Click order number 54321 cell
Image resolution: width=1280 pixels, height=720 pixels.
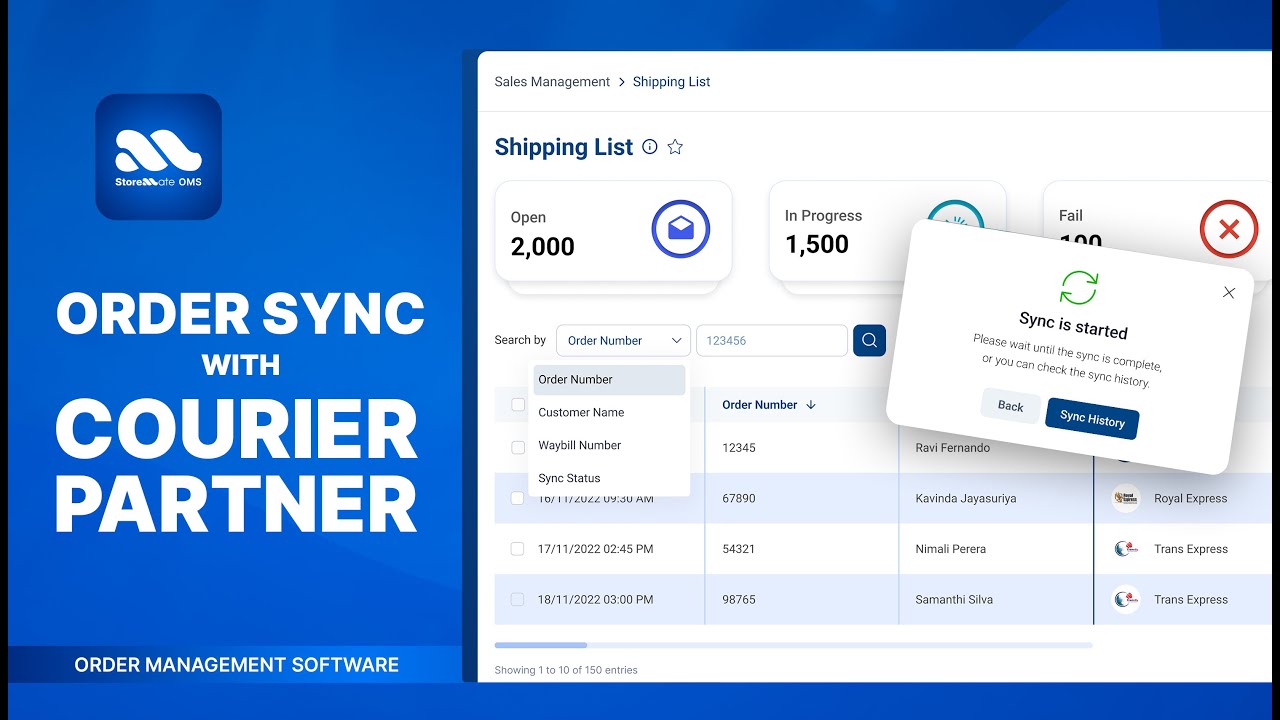[739, 549]
